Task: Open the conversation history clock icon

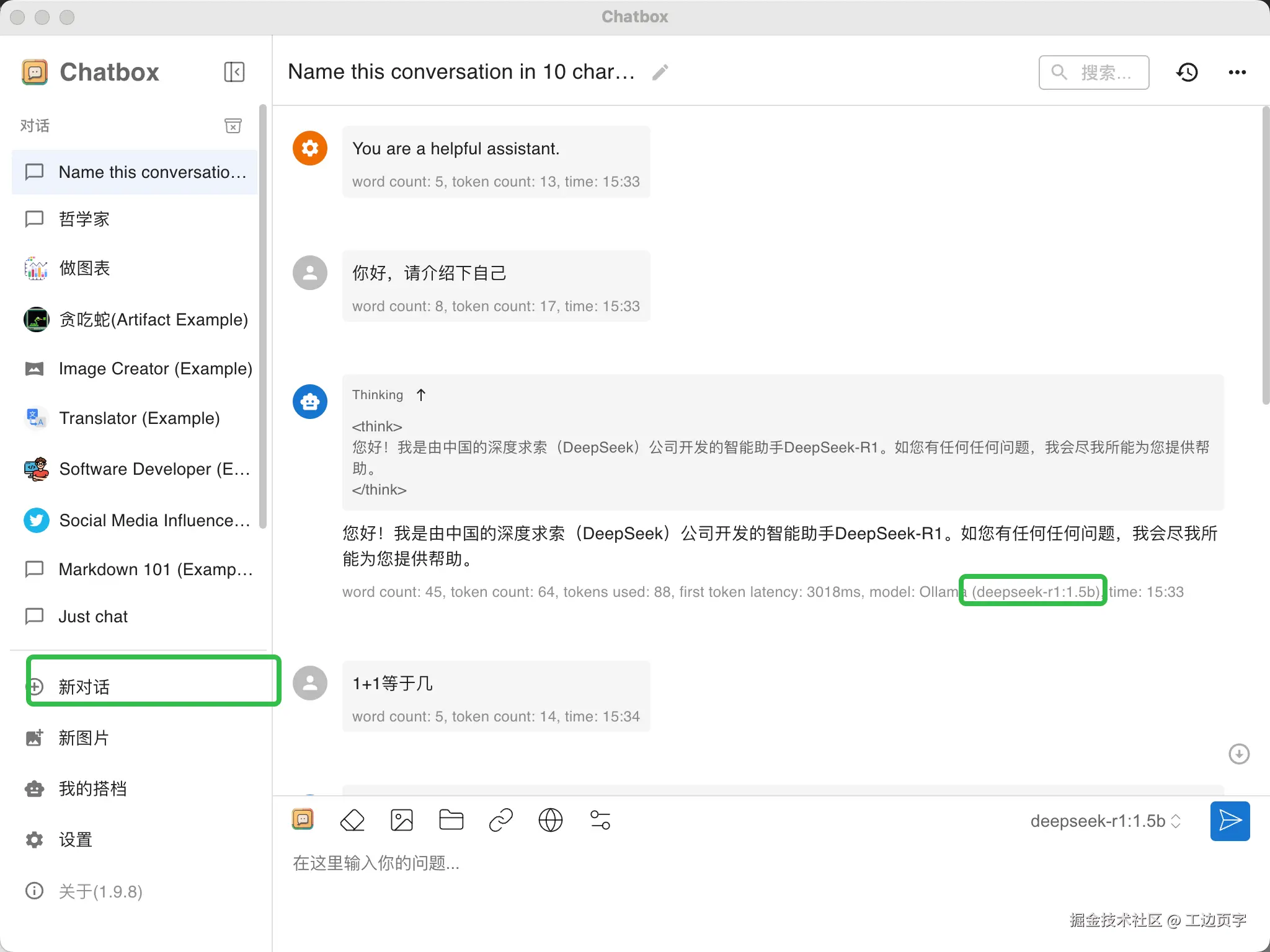Action: pos(1187,73)
